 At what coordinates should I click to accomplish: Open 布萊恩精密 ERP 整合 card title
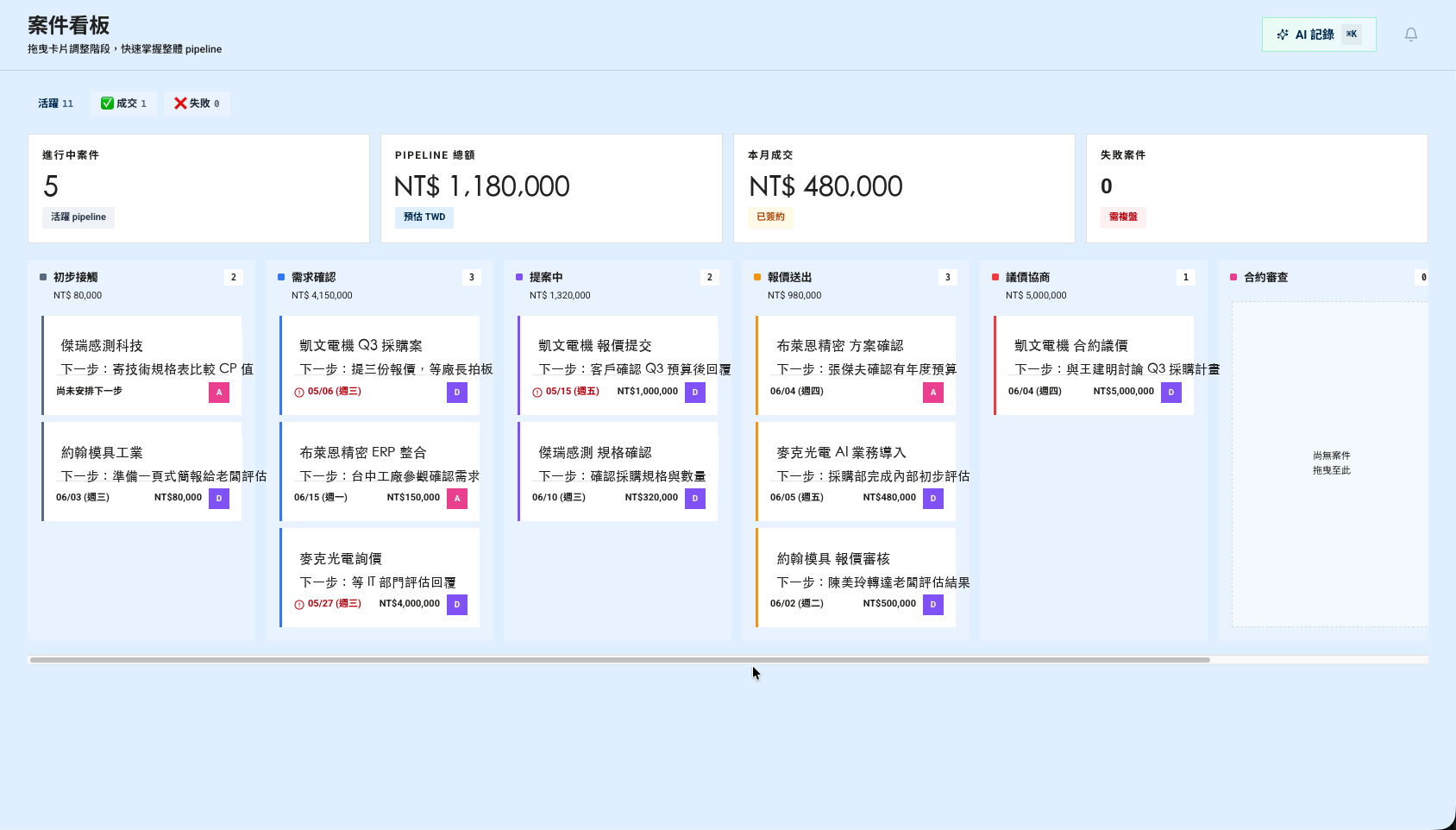pyautogui.click(x=363, y=453)
